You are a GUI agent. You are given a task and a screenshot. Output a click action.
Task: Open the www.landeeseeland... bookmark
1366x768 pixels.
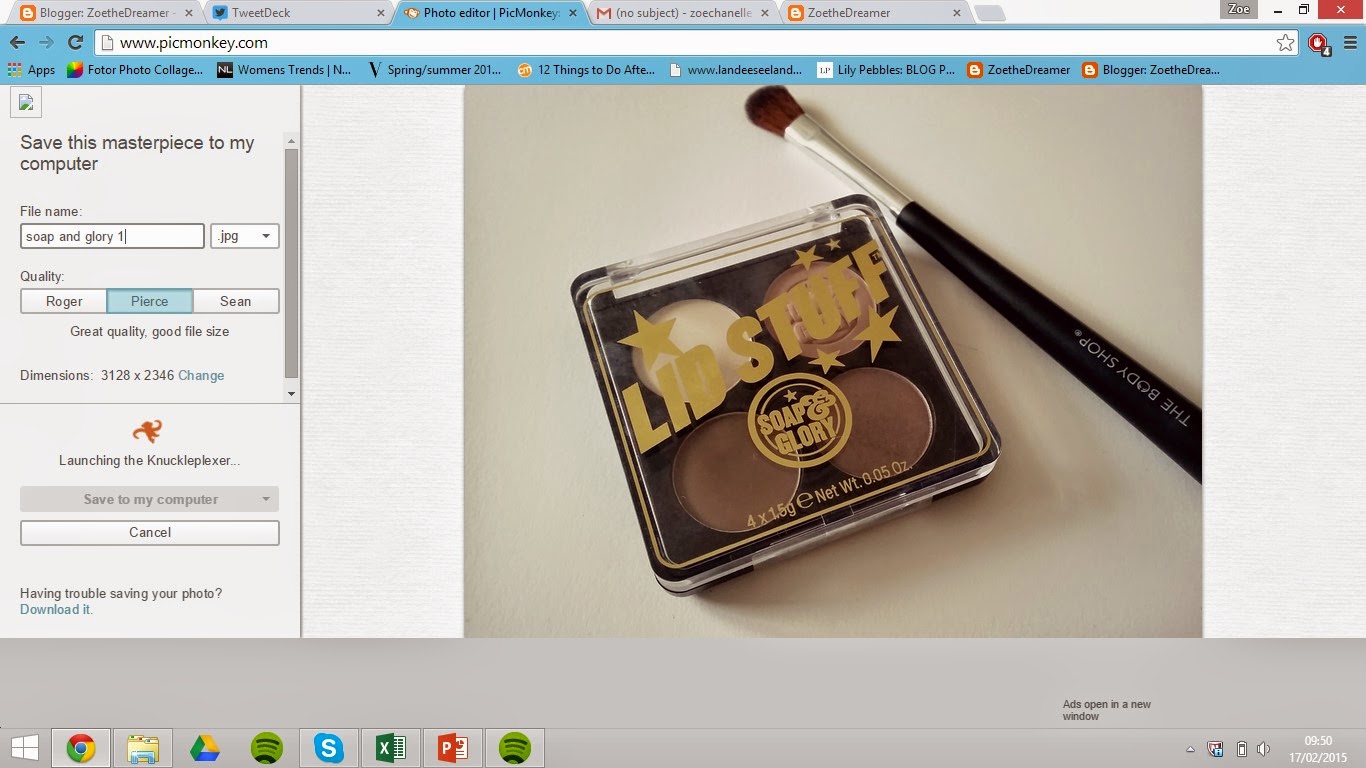coord(735,70)
